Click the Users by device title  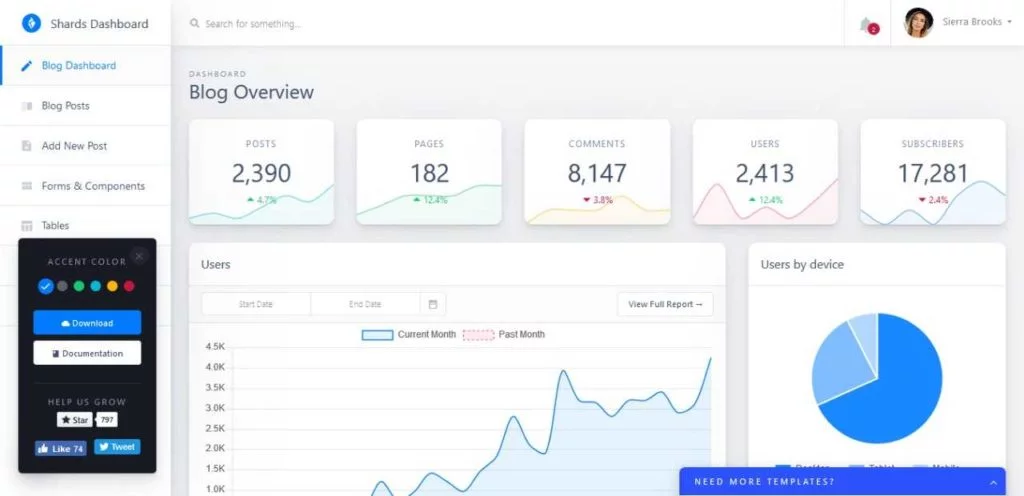point(802,264)
